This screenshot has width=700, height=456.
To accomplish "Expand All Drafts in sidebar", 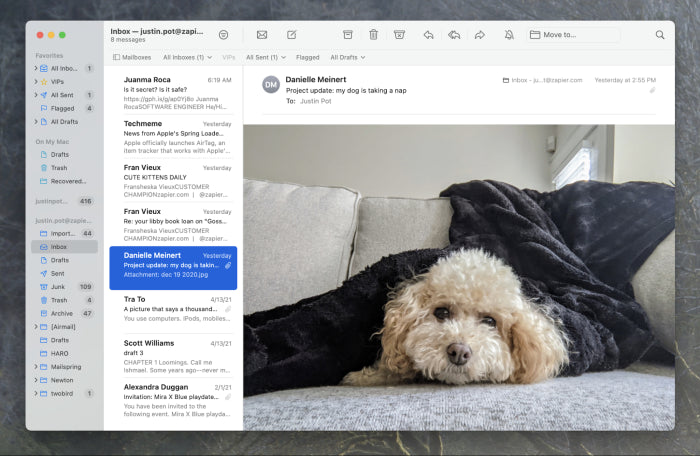I will pyautogui.click(x=36, y=121).
